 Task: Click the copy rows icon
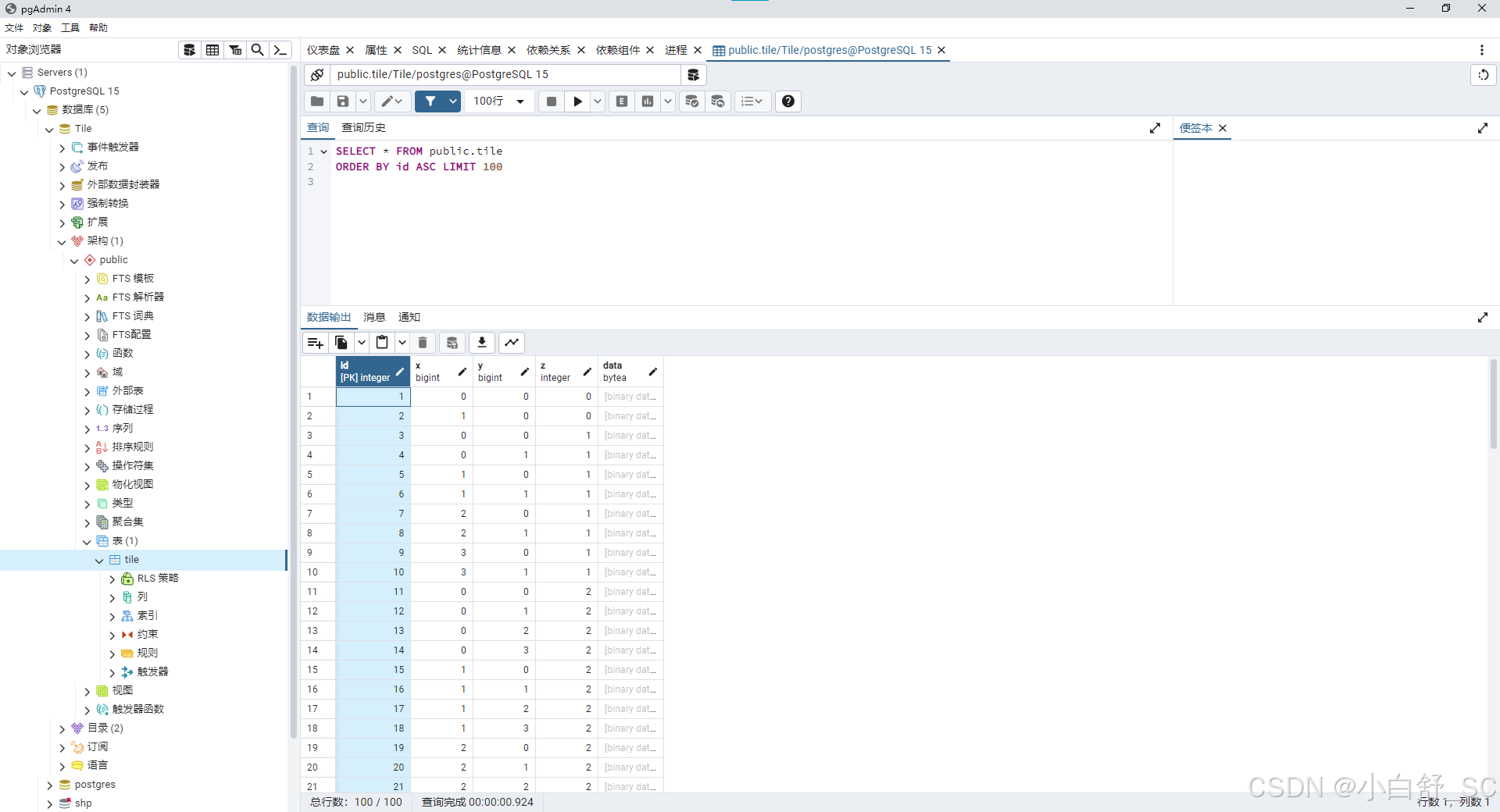coord(341,343)
